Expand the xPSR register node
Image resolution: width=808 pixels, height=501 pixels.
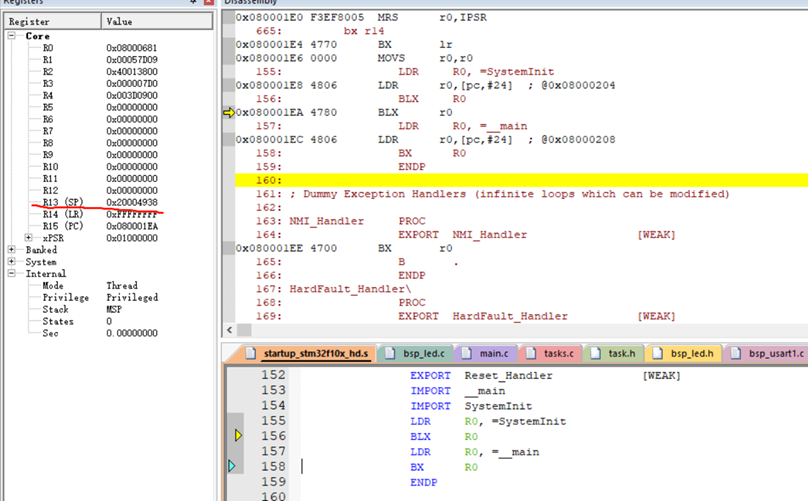(29, 238)
